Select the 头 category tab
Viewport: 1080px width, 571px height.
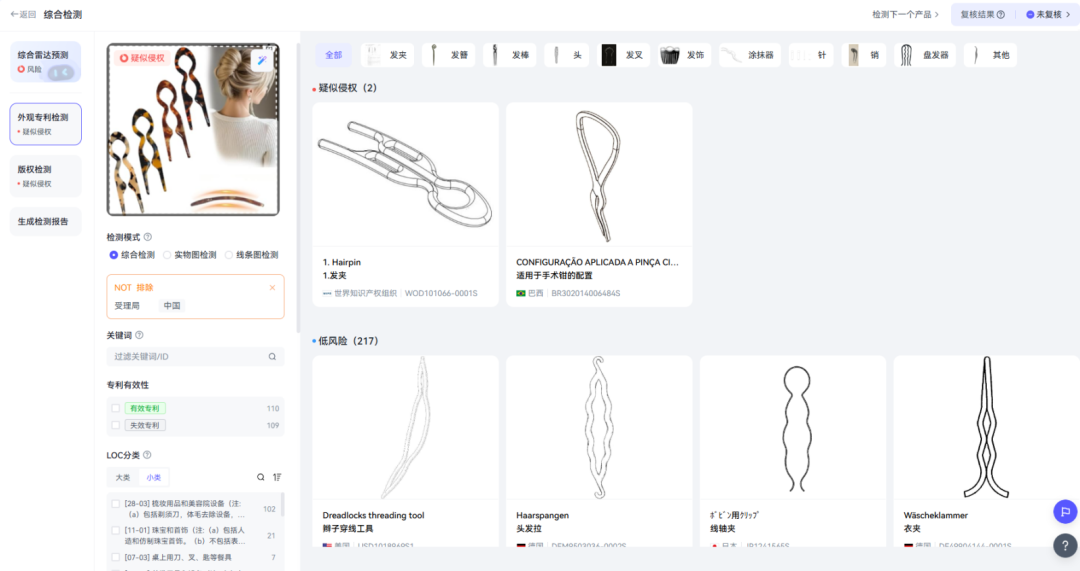[568, 55]
